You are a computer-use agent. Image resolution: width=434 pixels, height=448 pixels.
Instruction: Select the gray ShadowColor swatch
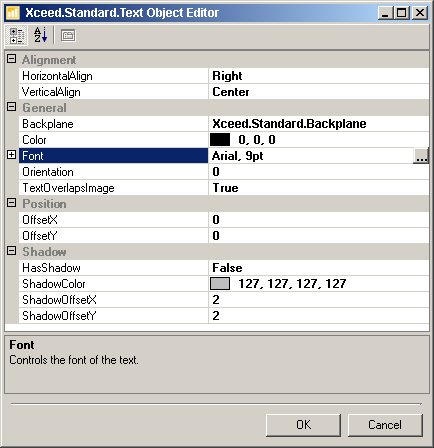pos(220,284)
